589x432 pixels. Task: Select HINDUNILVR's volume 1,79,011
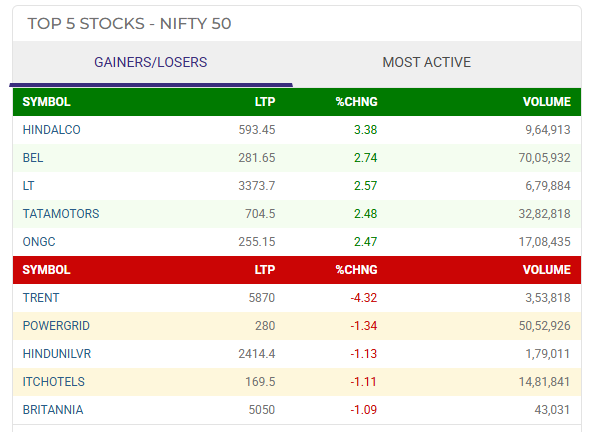[x=548, y=354]
